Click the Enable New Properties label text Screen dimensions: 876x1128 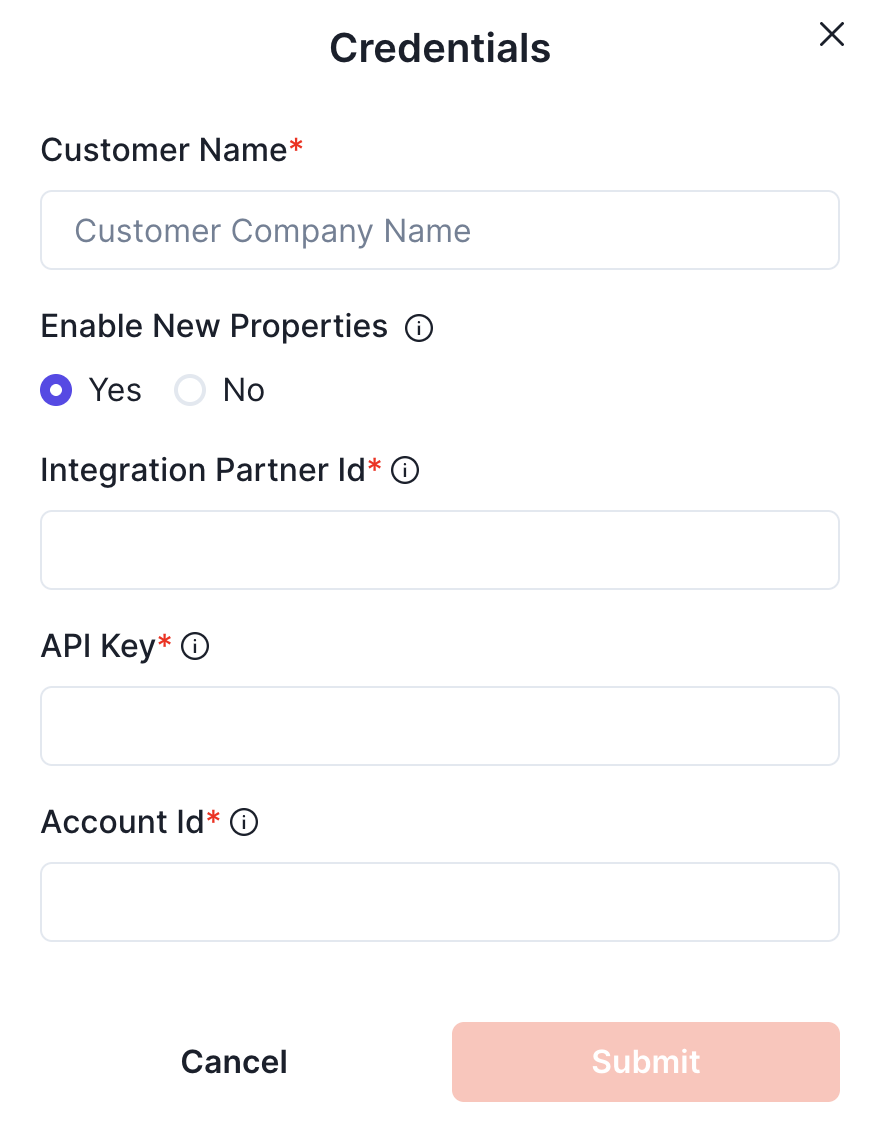click(x=214, y=326)
